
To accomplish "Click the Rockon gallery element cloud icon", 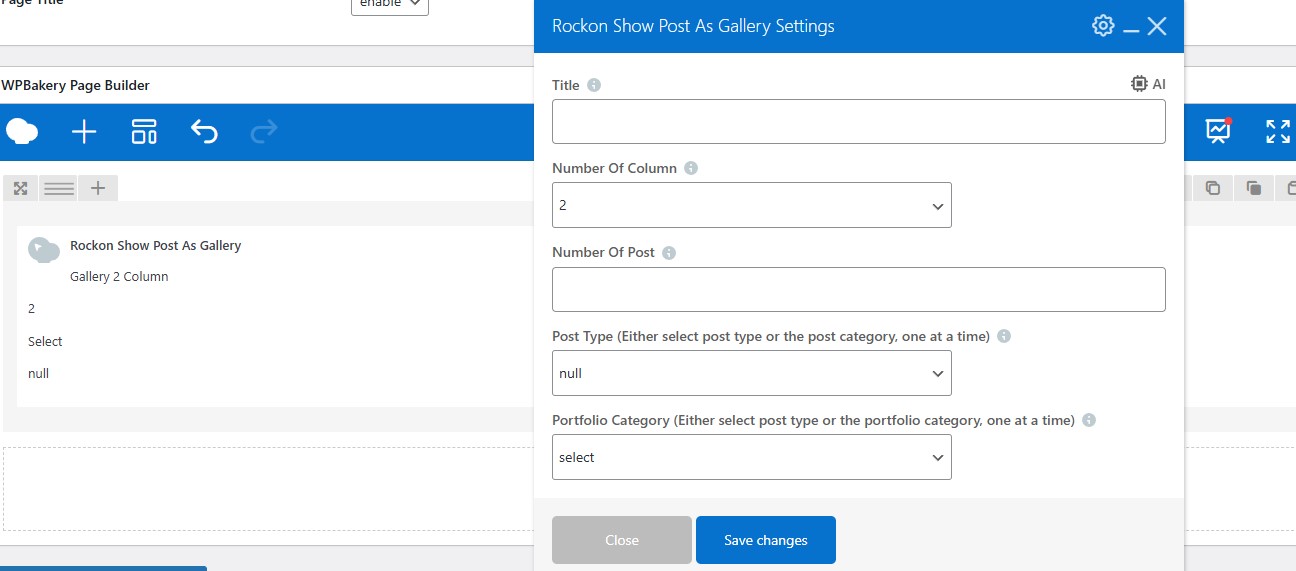I will (44, 250).
